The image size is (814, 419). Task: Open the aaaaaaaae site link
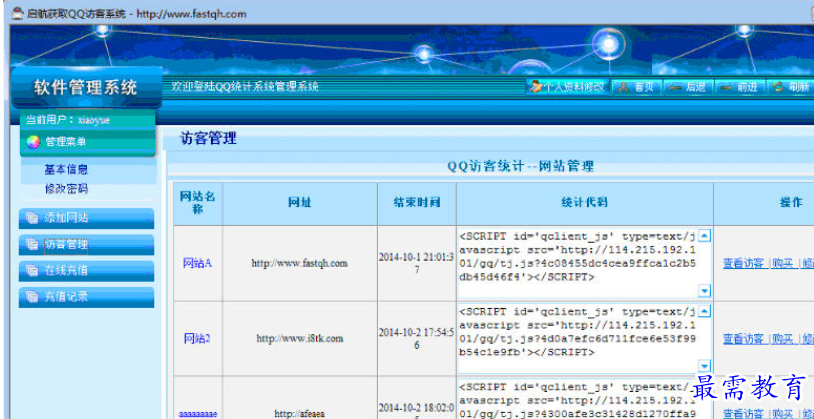coord(198,414)
